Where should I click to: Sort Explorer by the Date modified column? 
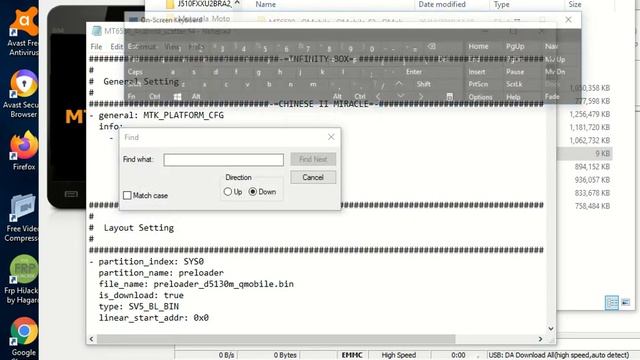click(442, 4)
